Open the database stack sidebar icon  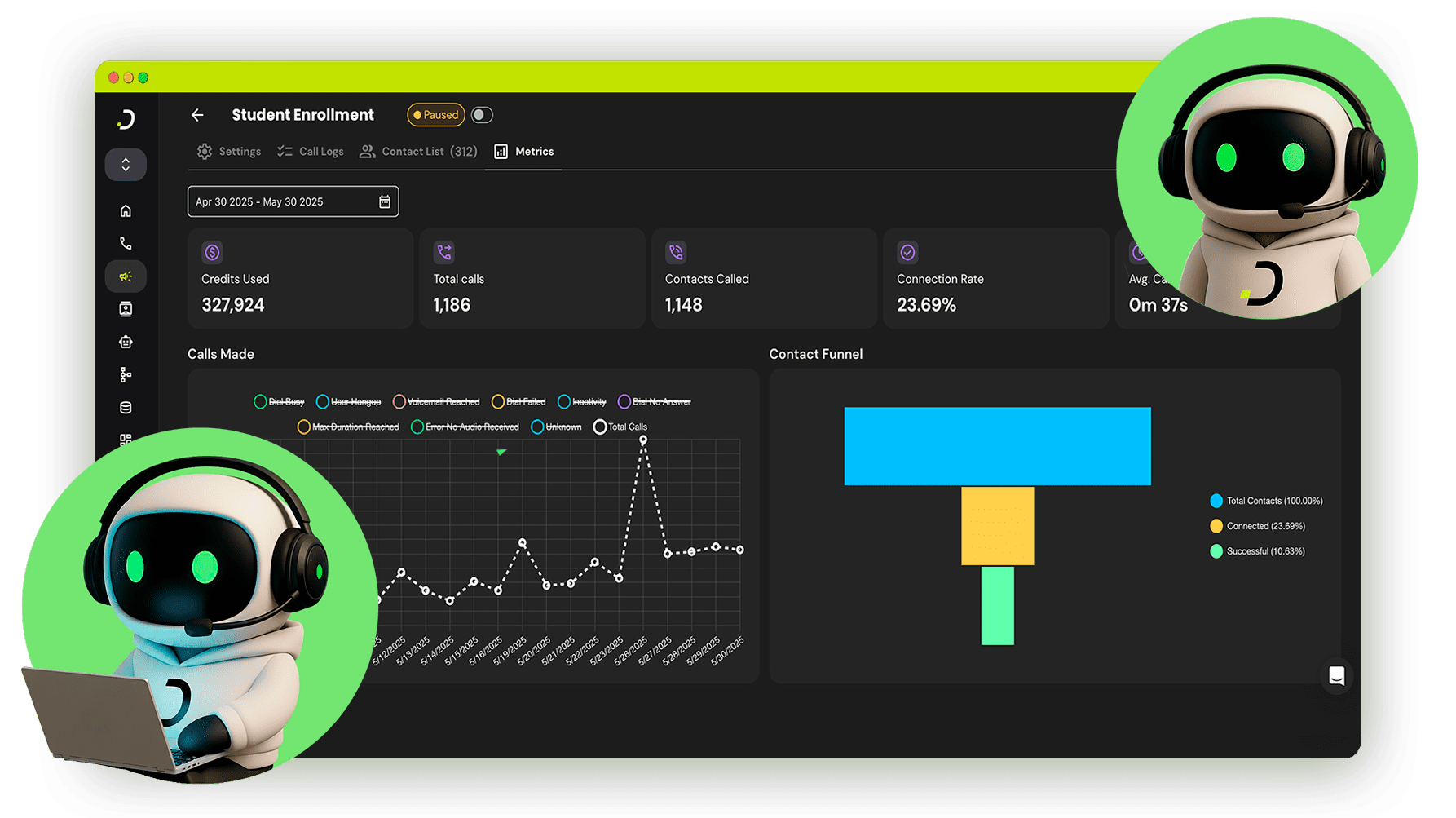tap(126, 407)
